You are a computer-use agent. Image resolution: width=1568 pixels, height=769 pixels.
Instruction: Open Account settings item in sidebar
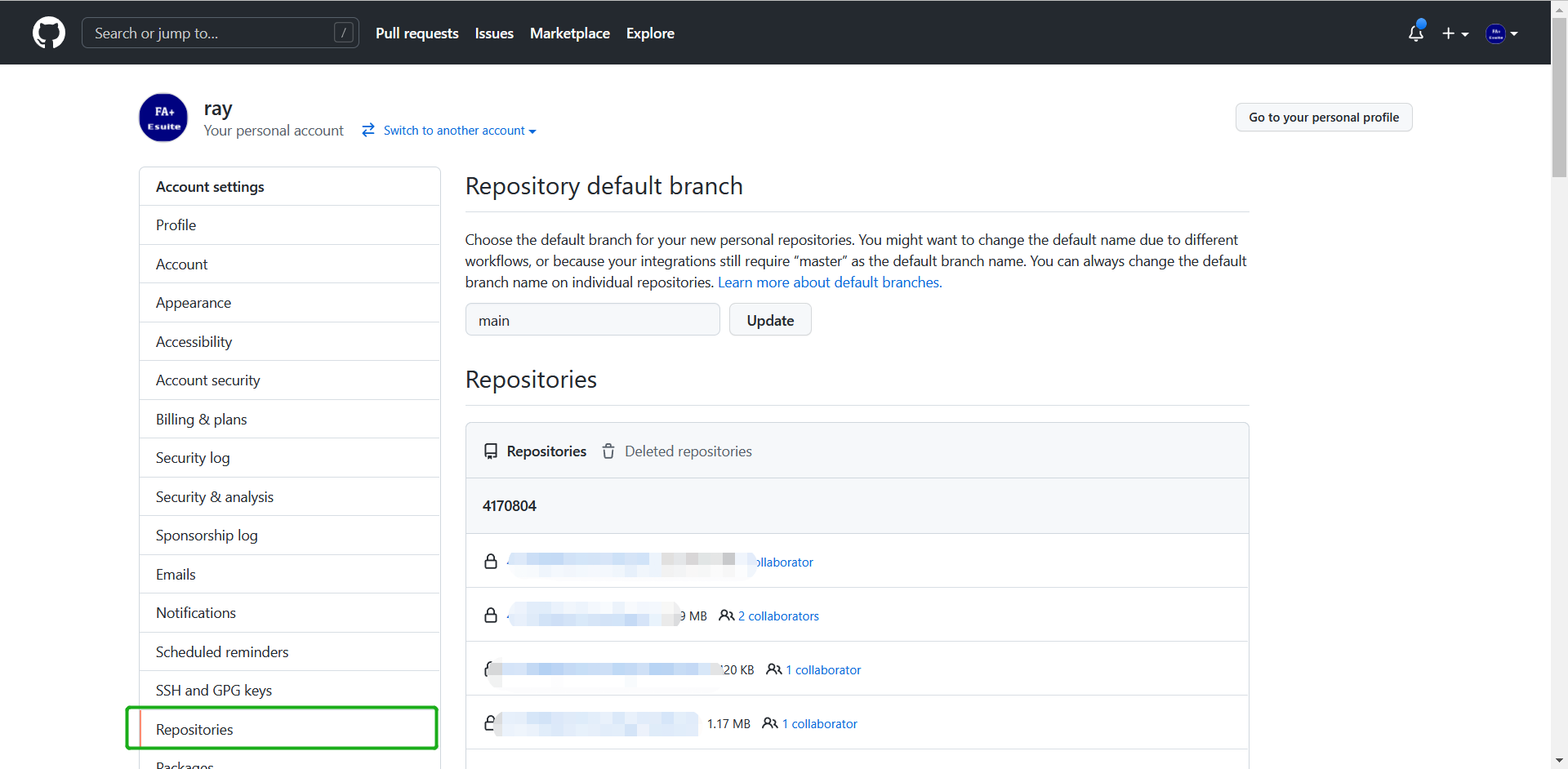pyautogui.click(x=290, y=264)
